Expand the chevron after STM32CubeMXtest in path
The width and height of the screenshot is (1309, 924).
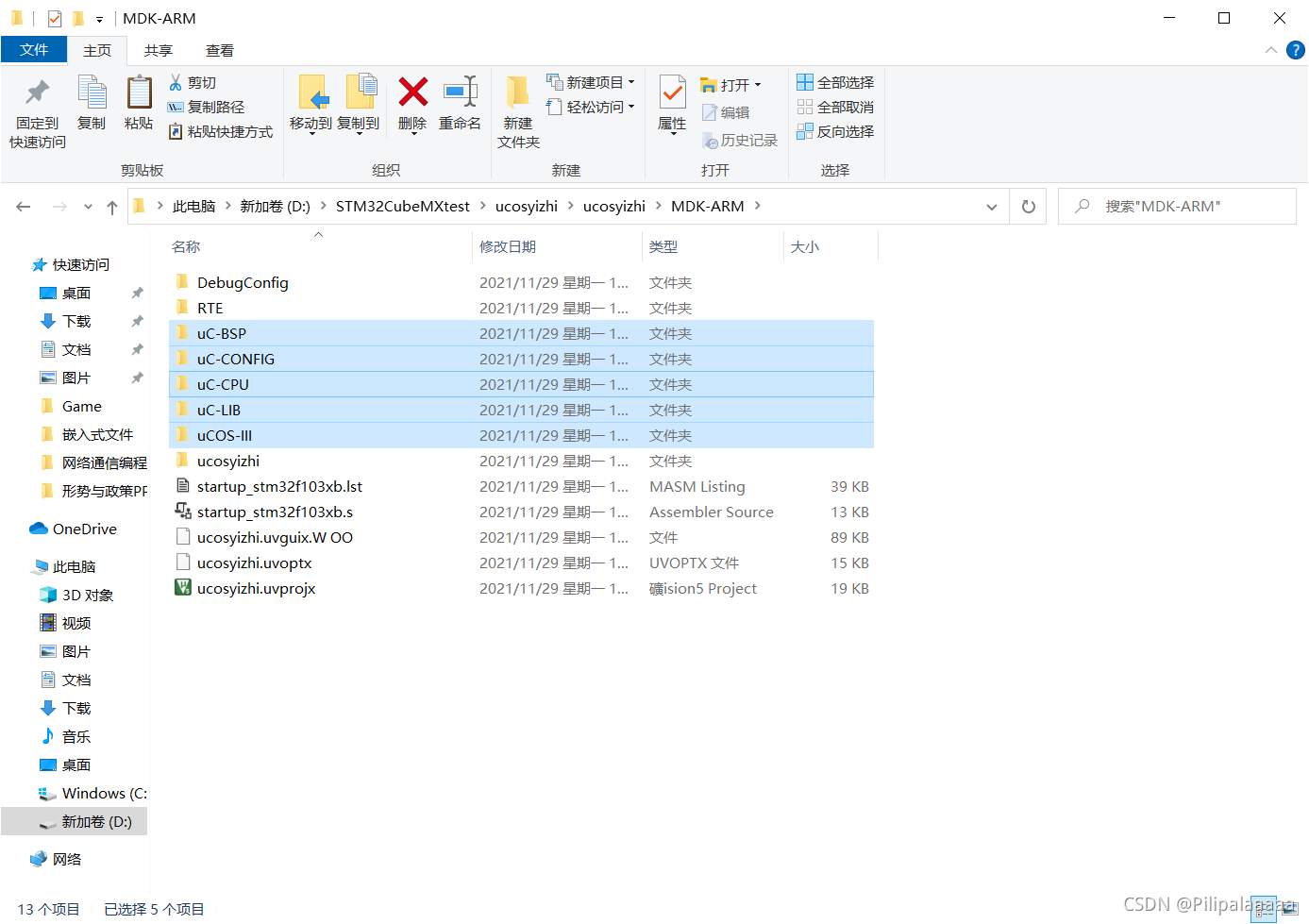(483, 206)
